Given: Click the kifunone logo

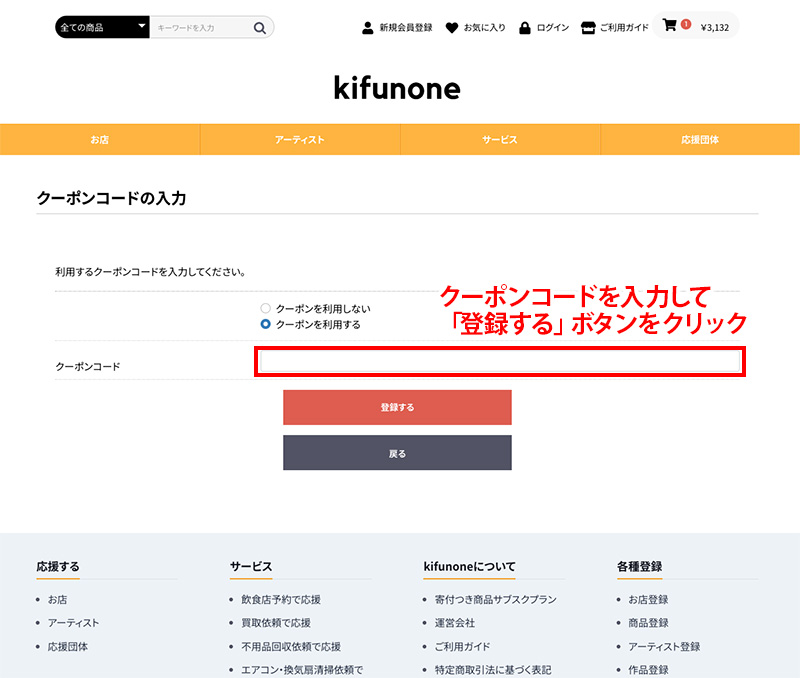Looking at the screenshot, I should 397,88.
